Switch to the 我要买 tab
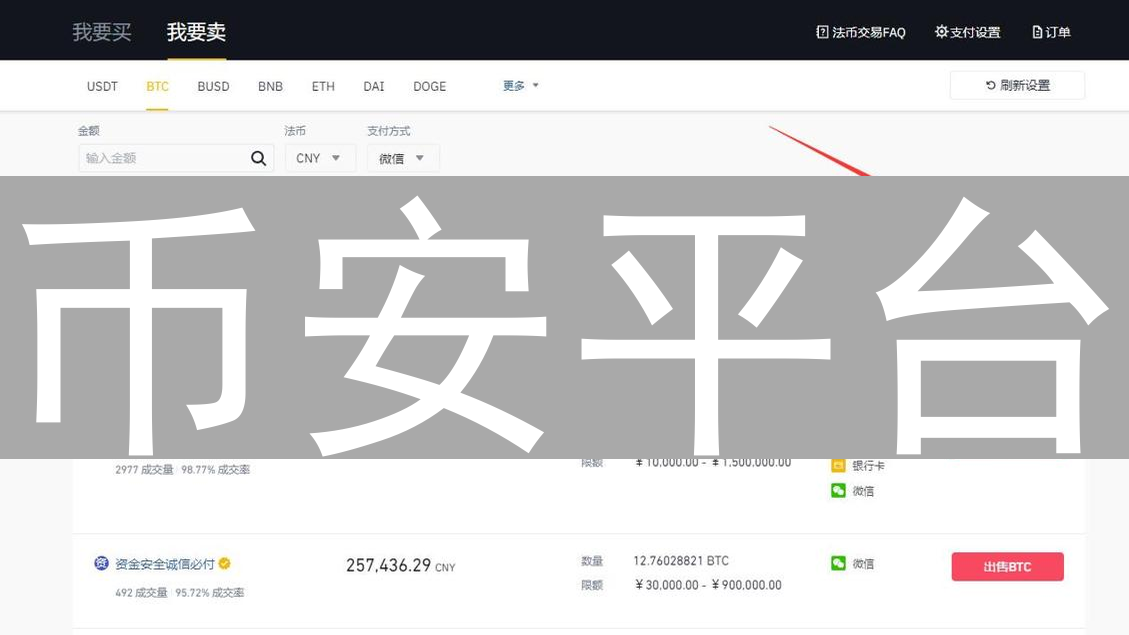 pyautogui.click(x=102, y=32)
